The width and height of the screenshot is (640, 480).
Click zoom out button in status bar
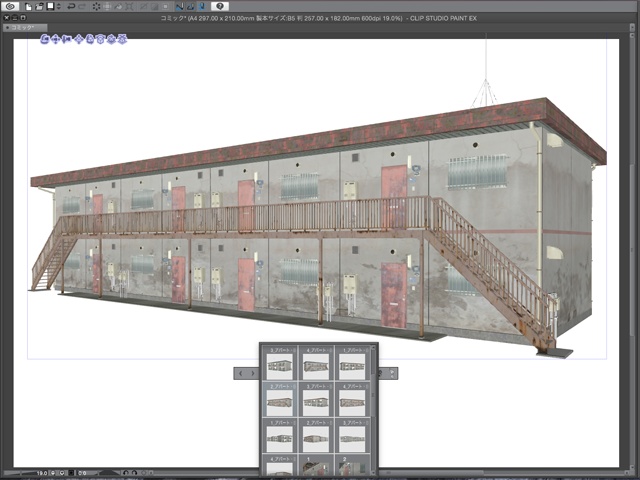point(53,473)
